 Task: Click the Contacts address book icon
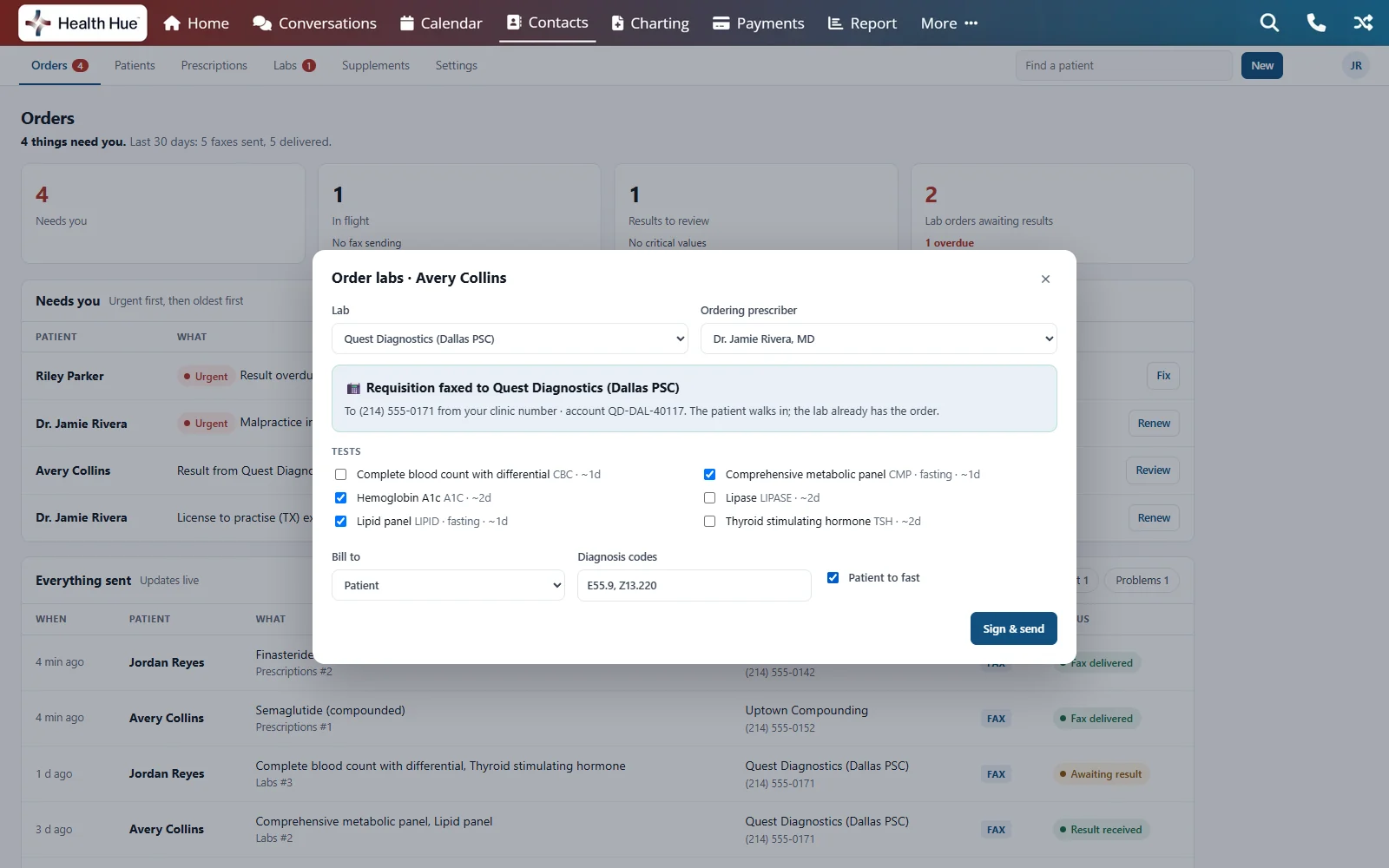coord(514,23)
